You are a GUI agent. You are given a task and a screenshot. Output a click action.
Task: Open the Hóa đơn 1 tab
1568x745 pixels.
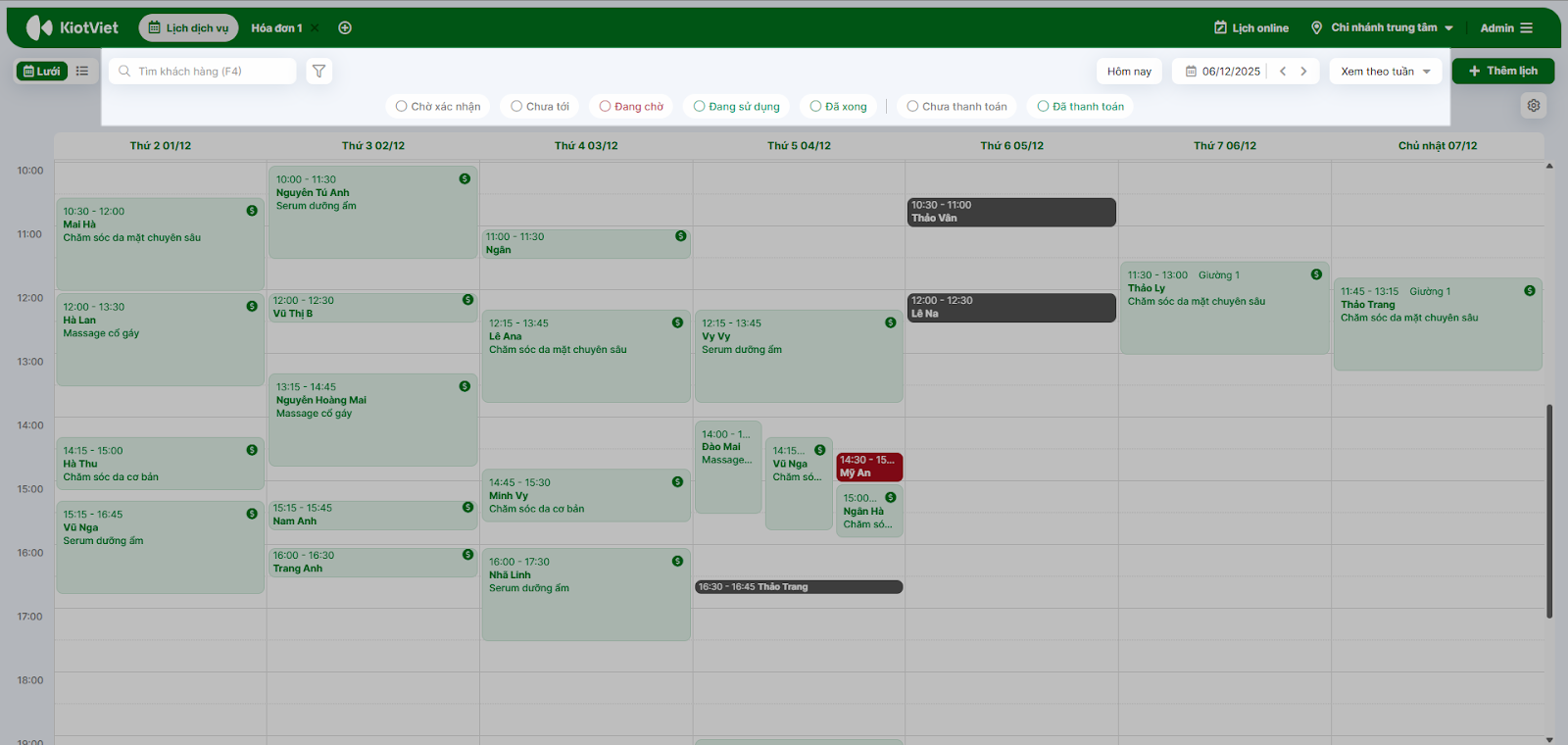pyautogui.click(x=275, y=27)
